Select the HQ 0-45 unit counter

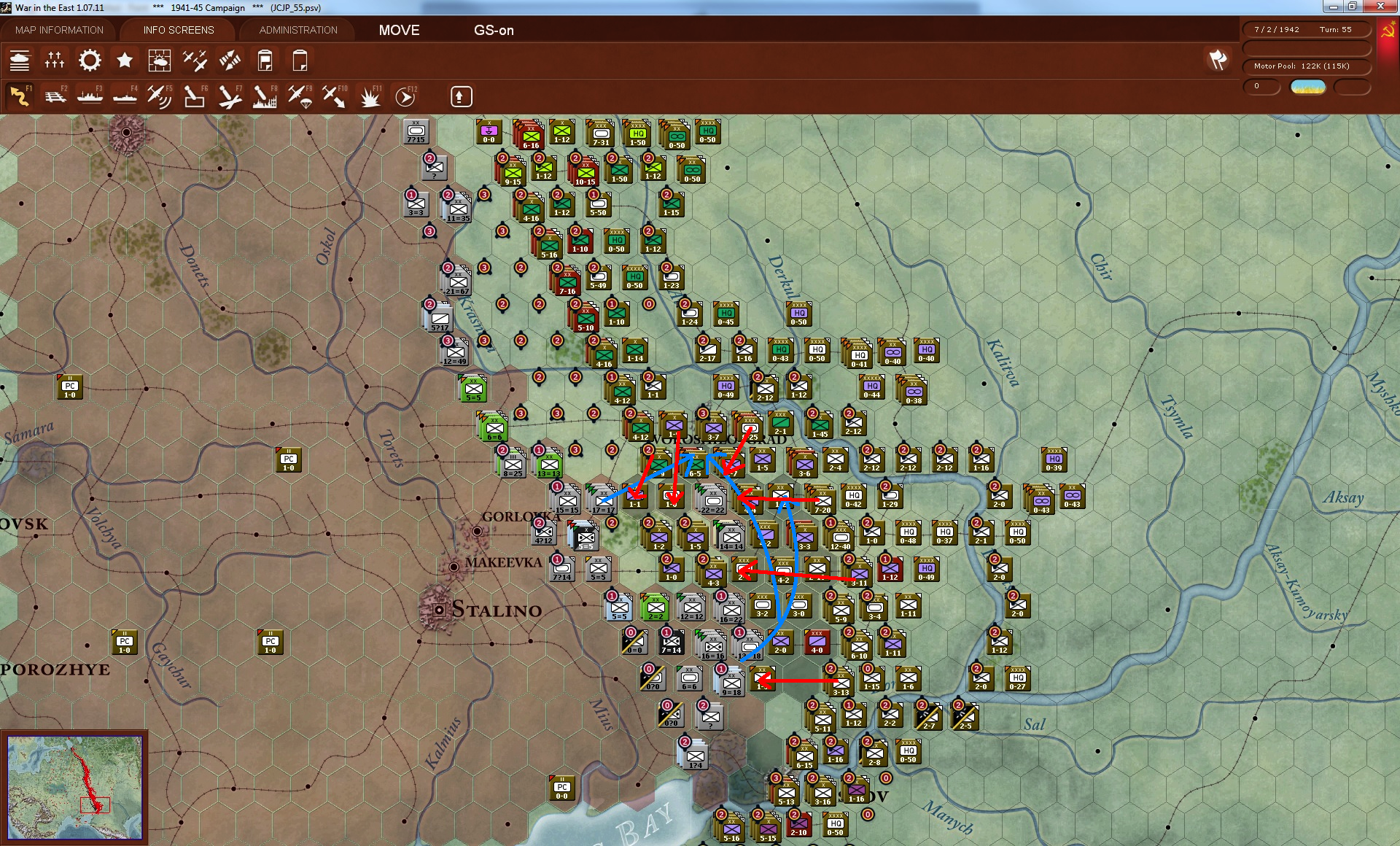point(726,314)
